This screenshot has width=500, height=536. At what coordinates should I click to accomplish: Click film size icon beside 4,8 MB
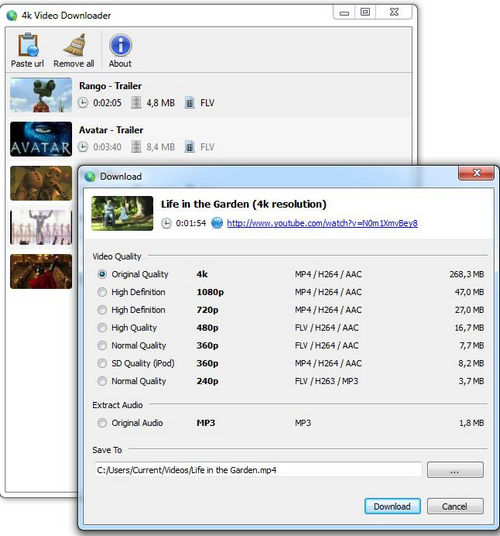click(136, 103)
